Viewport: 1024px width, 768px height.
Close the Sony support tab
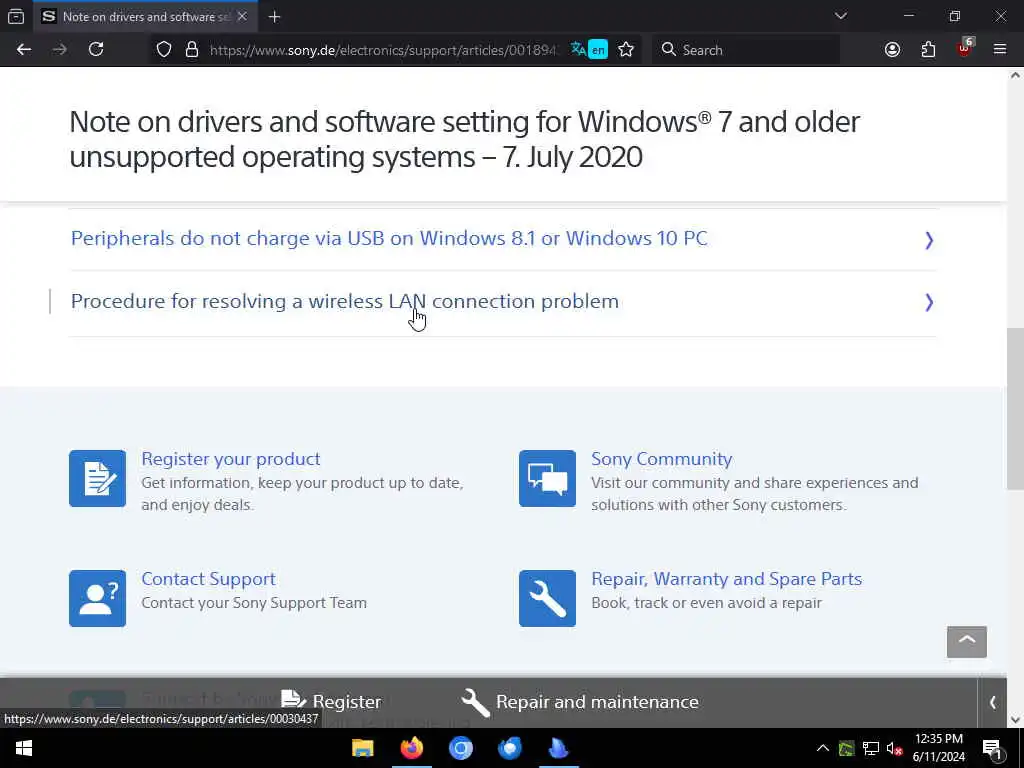point(242,16)
